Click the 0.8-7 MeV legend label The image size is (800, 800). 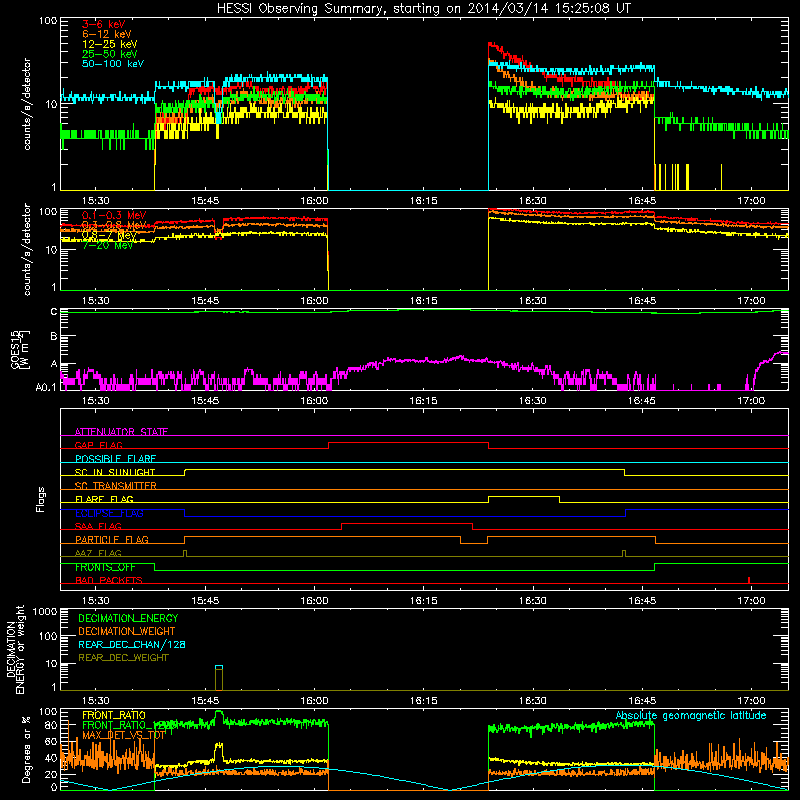click(109, 236)
